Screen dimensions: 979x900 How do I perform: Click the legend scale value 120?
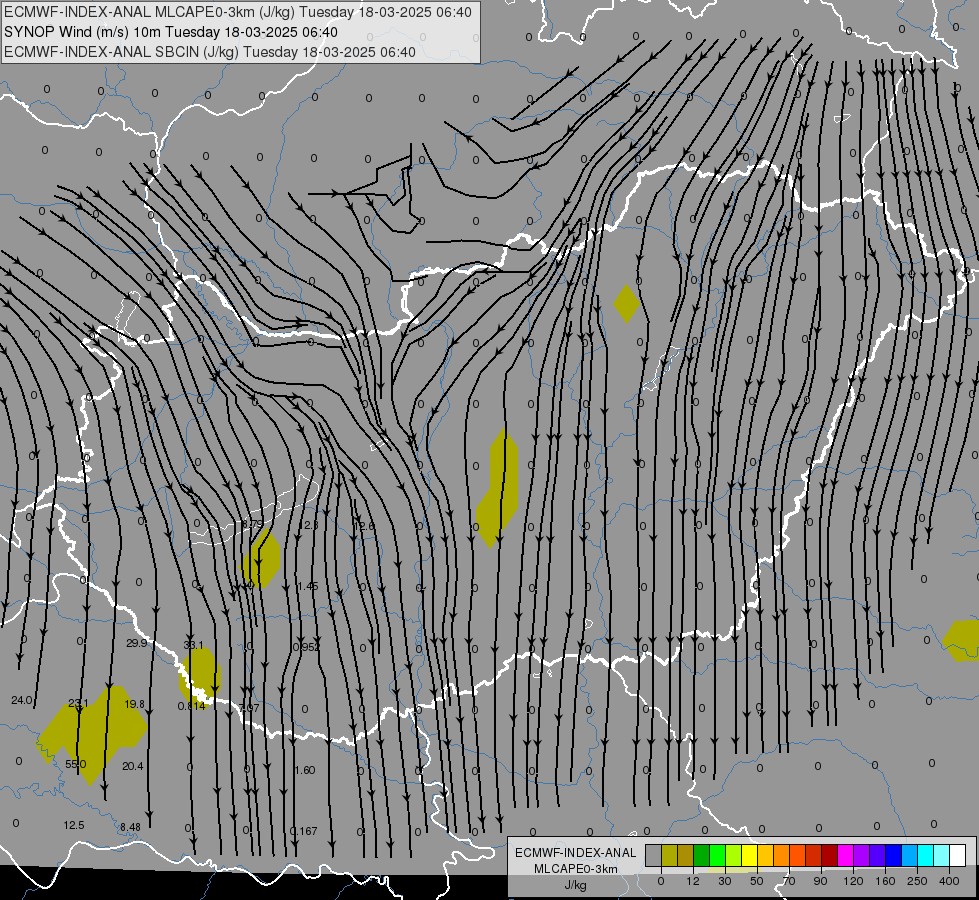point(853,881)
